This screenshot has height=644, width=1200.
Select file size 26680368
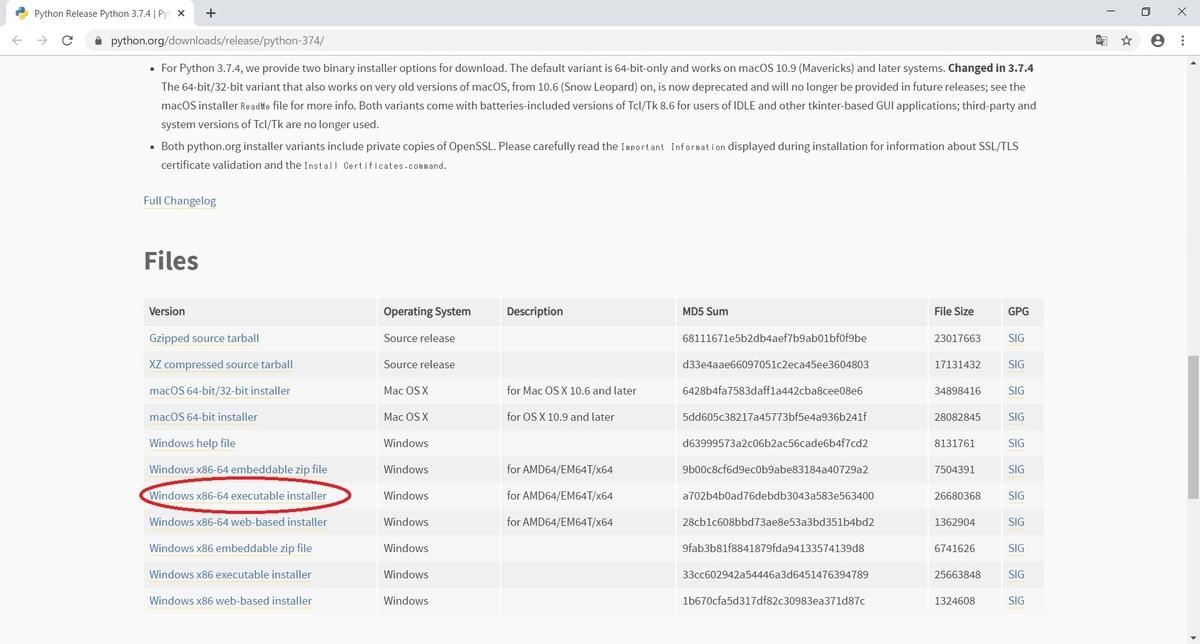[957, 496]
